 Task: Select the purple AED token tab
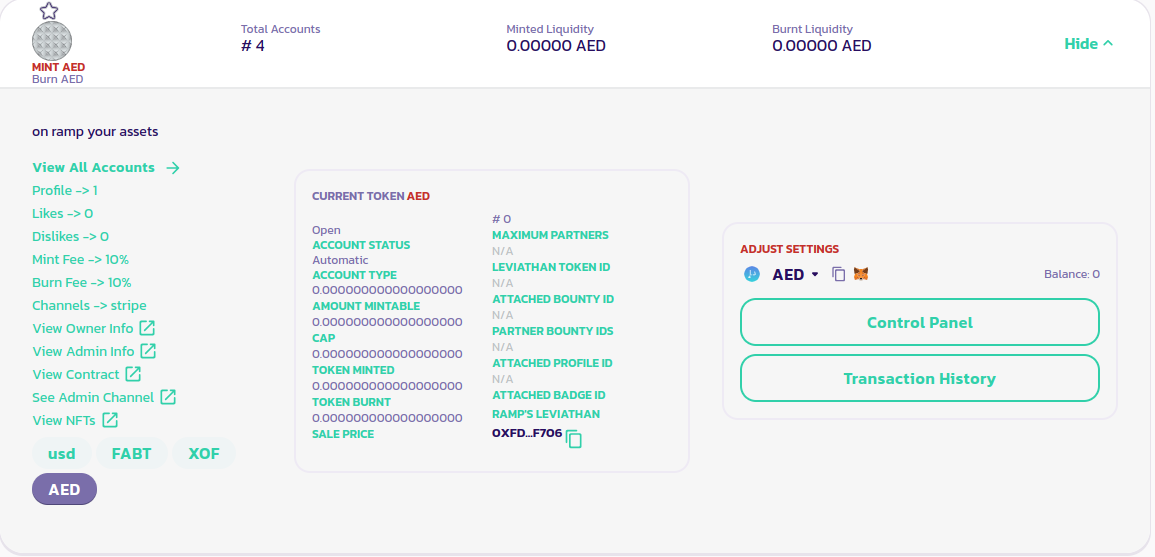pos(65,489)
